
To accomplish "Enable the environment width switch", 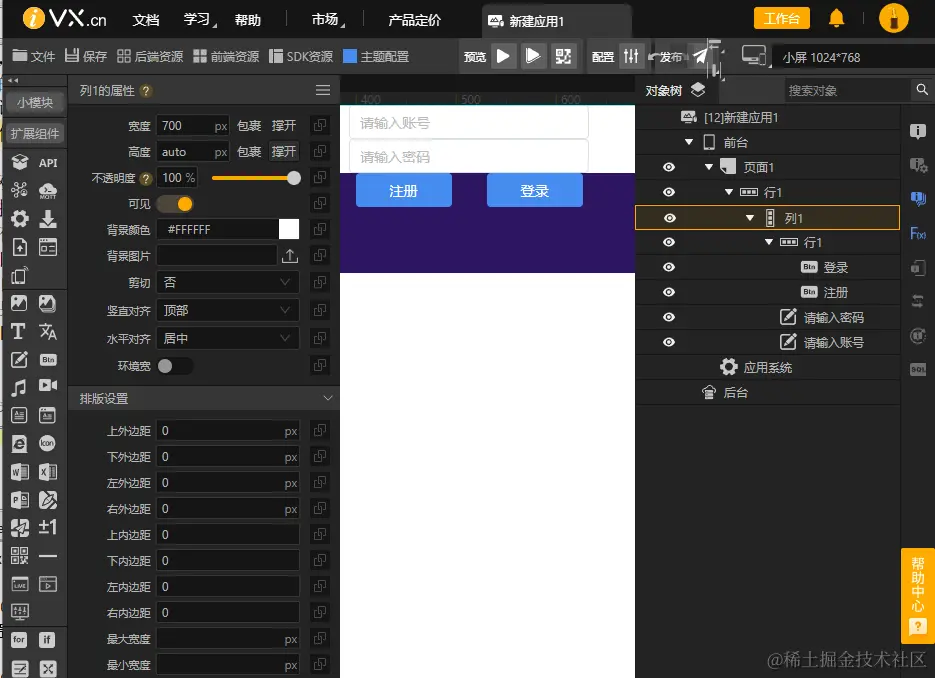I will [x=175, y=366].
